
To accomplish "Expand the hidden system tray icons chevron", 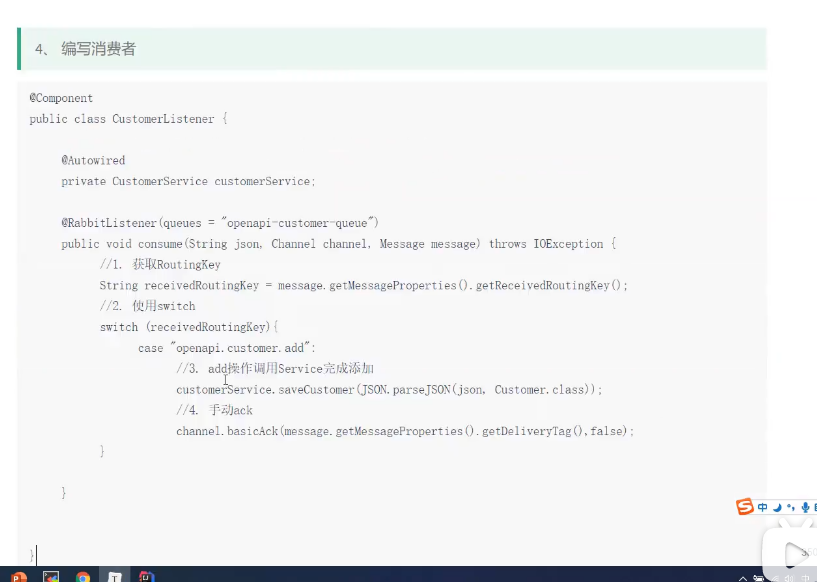I will 743,578.
